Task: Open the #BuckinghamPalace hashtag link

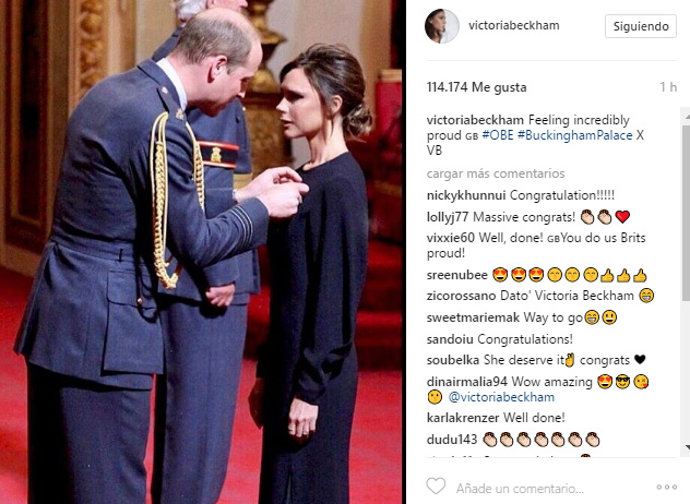Action: 575,135
